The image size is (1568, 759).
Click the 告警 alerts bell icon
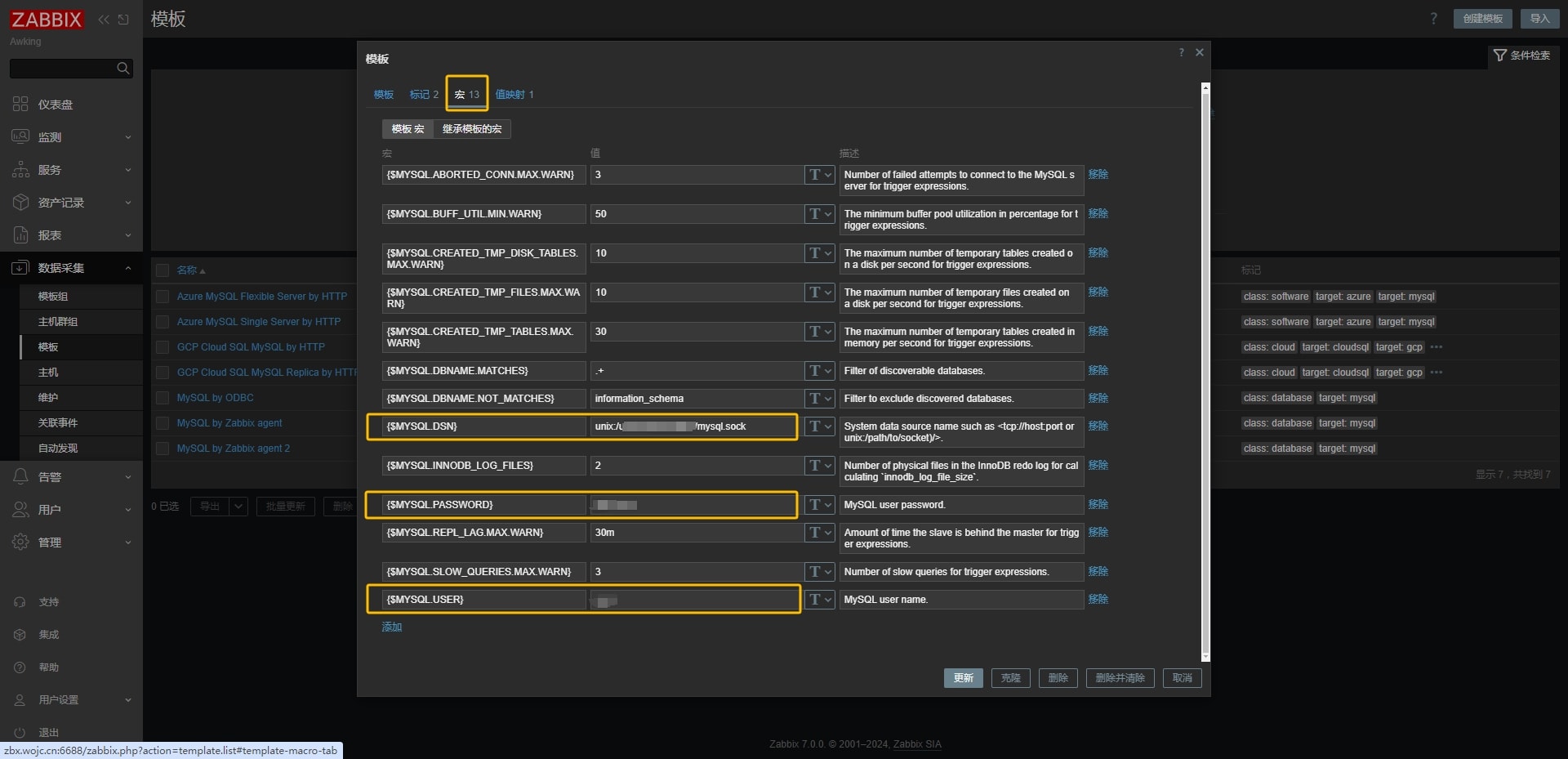pyautogui.click(x=20, y=477)
